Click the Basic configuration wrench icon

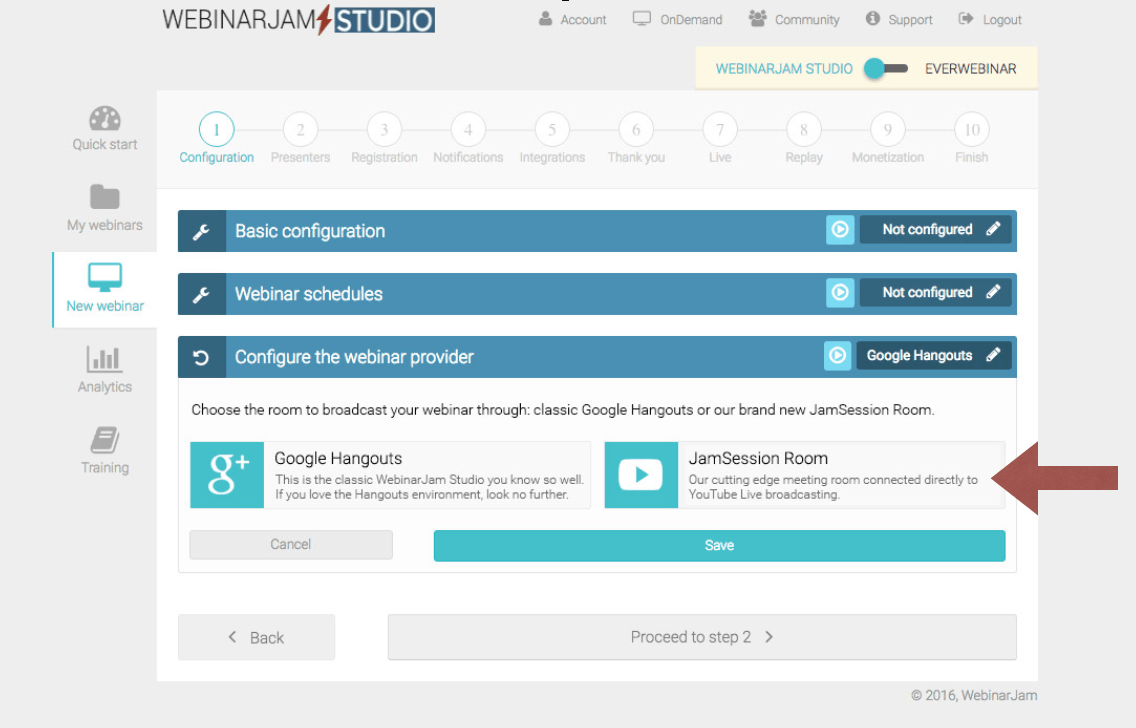click(201, 232)
